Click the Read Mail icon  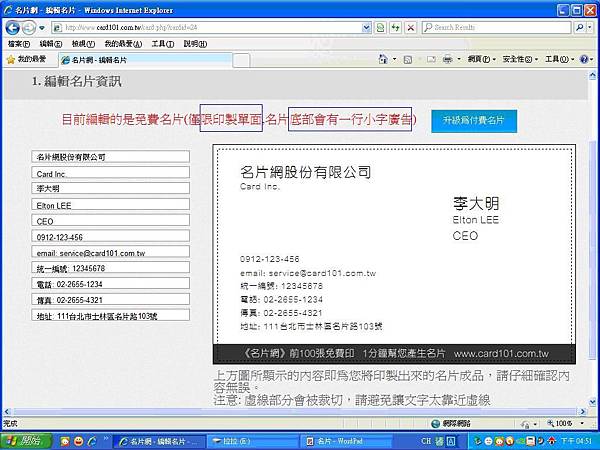[x=431, y=60]
